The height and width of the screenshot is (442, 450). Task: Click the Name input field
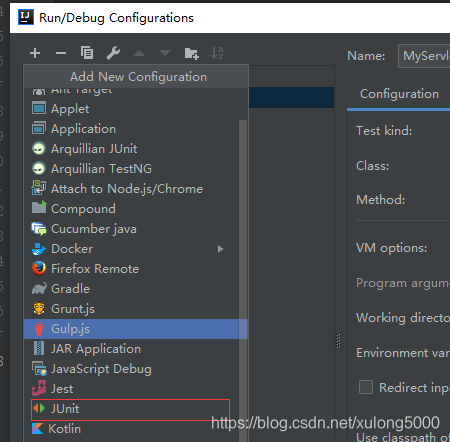coord(424,56)
